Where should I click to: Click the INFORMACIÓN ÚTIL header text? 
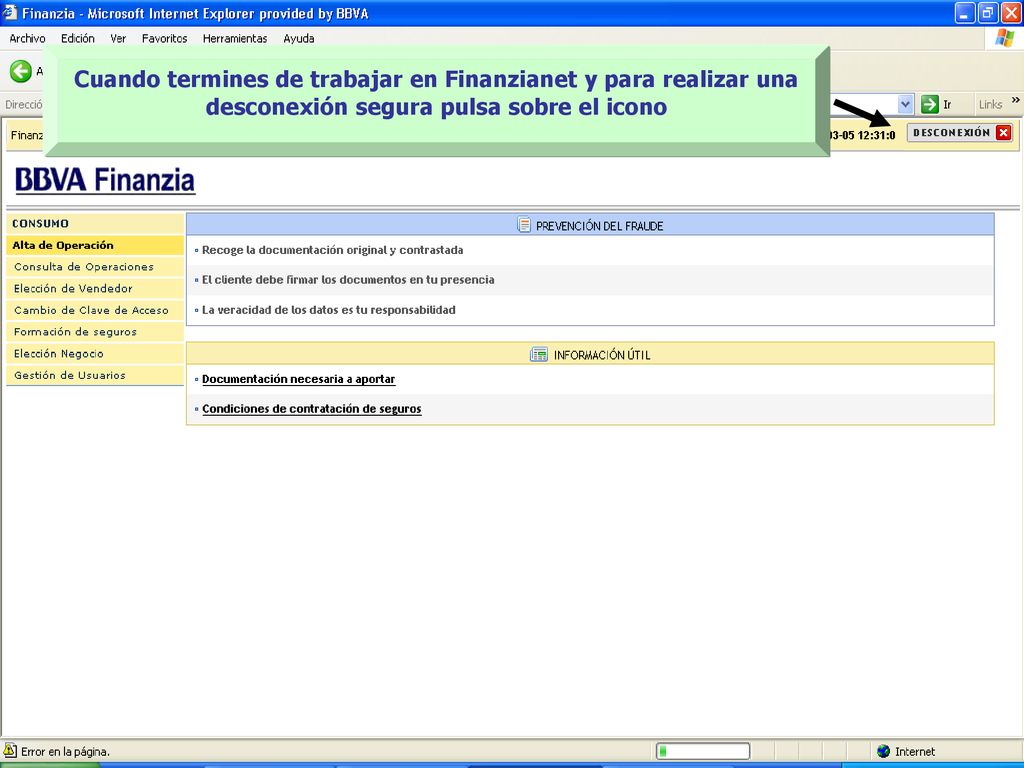pyautogui.click(x=602, y=355)
